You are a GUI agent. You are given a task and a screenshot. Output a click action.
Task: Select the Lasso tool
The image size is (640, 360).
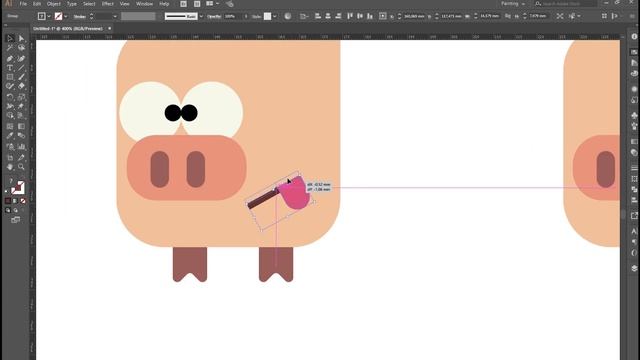point(21,48)
